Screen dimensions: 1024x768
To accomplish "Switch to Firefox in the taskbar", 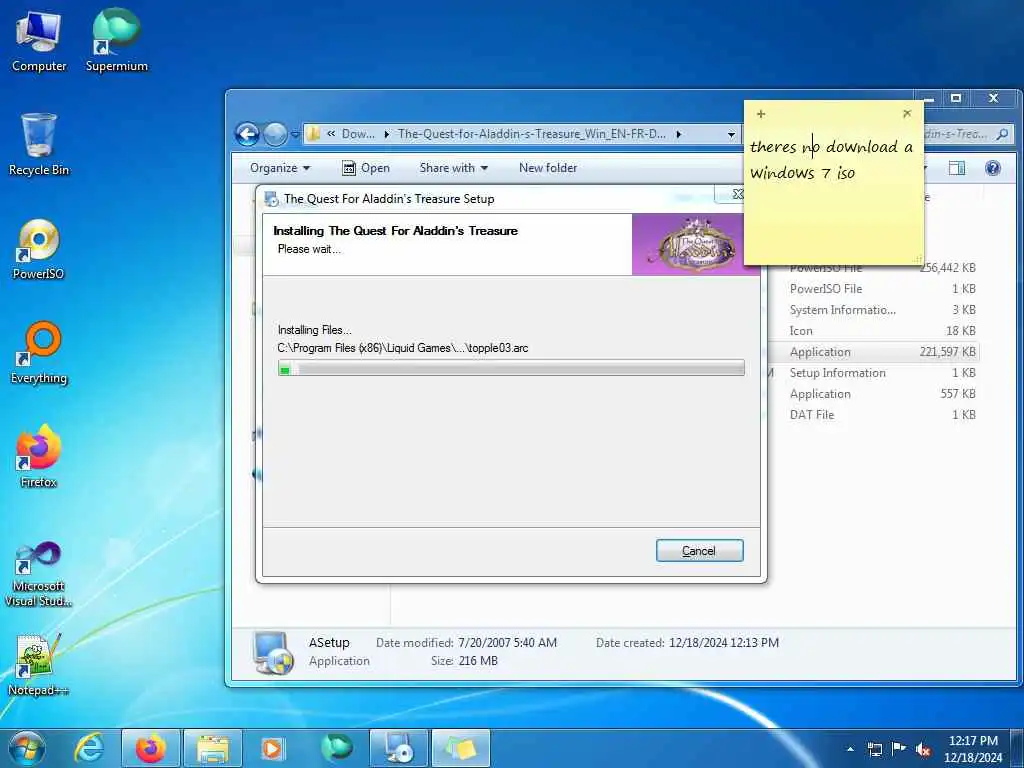I will coord(151,748).
